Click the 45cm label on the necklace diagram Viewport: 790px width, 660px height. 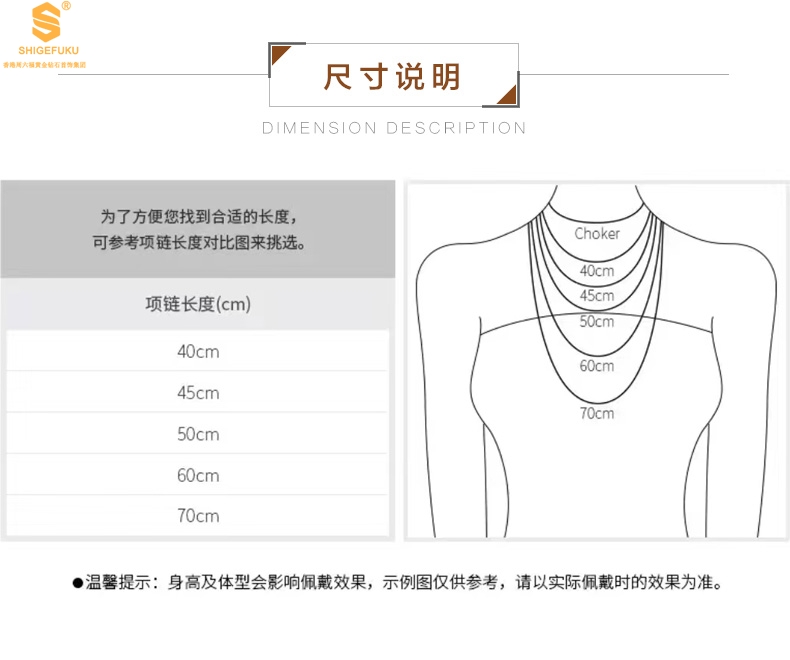[x=597, y=296]
